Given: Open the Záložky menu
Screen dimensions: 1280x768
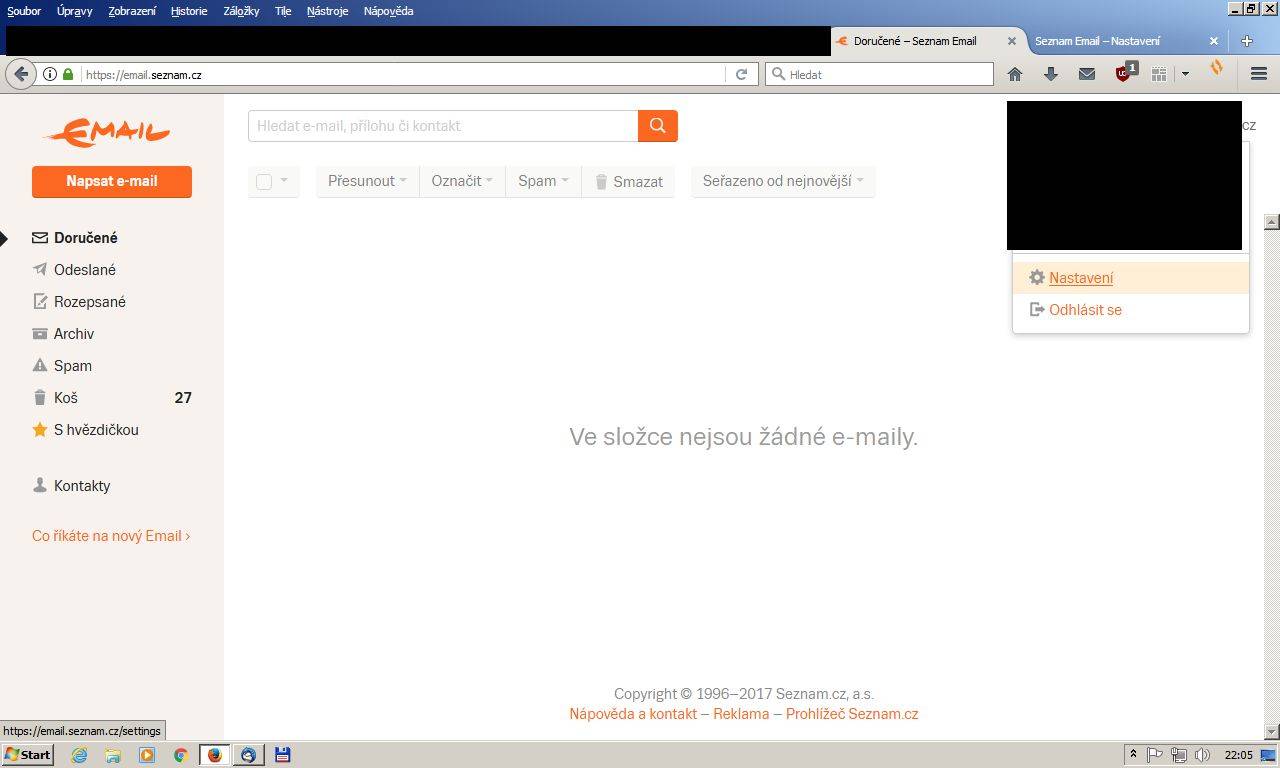Looking at the screenshot, I should (241, 11).
